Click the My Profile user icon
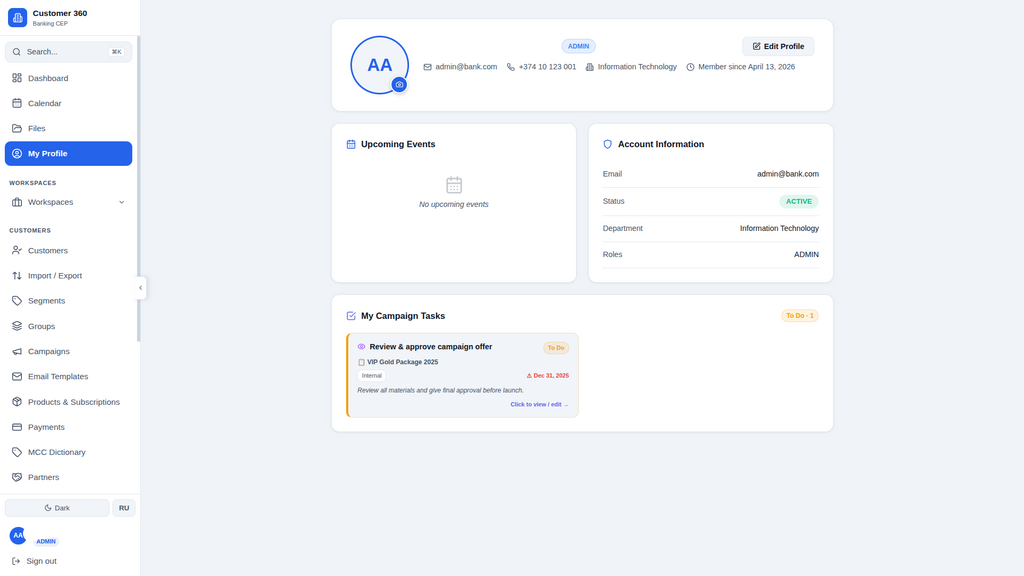The width and height of the screenshot is (1024, 576). pyautogui.click(x=17, y=153)
